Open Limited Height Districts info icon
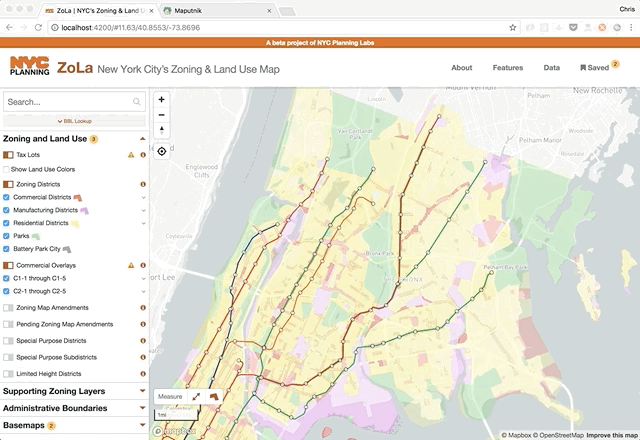Viewport: 640px width, 440px height. click(x=143, y=373)
